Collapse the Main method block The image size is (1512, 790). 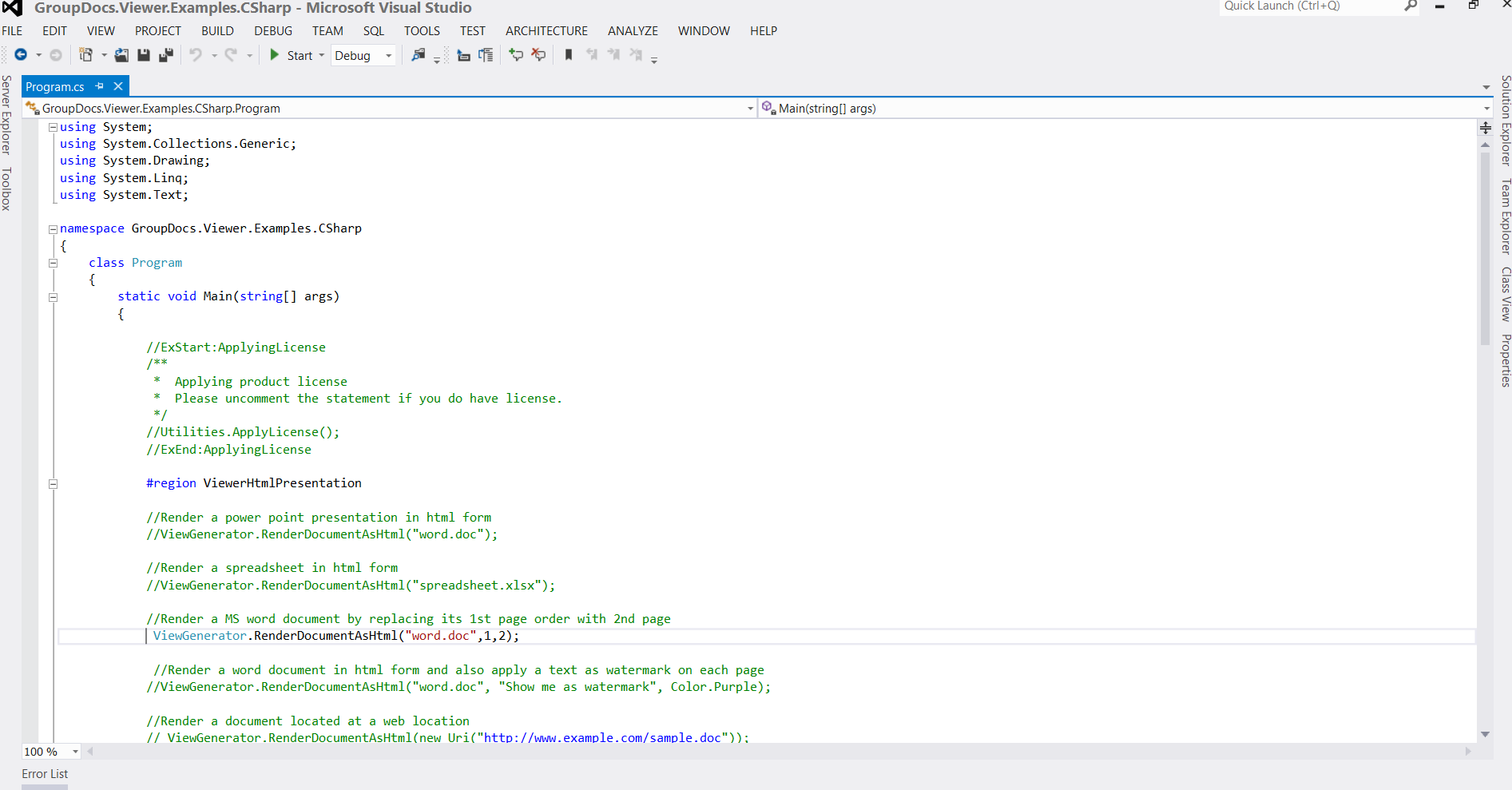tap(53, 297)
